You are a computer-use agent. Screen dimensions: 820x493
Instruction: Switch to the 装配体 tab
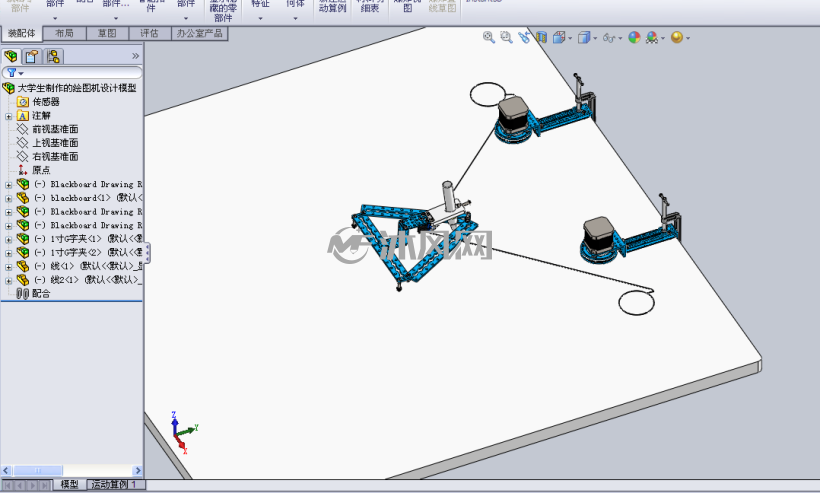pos(21,33)
